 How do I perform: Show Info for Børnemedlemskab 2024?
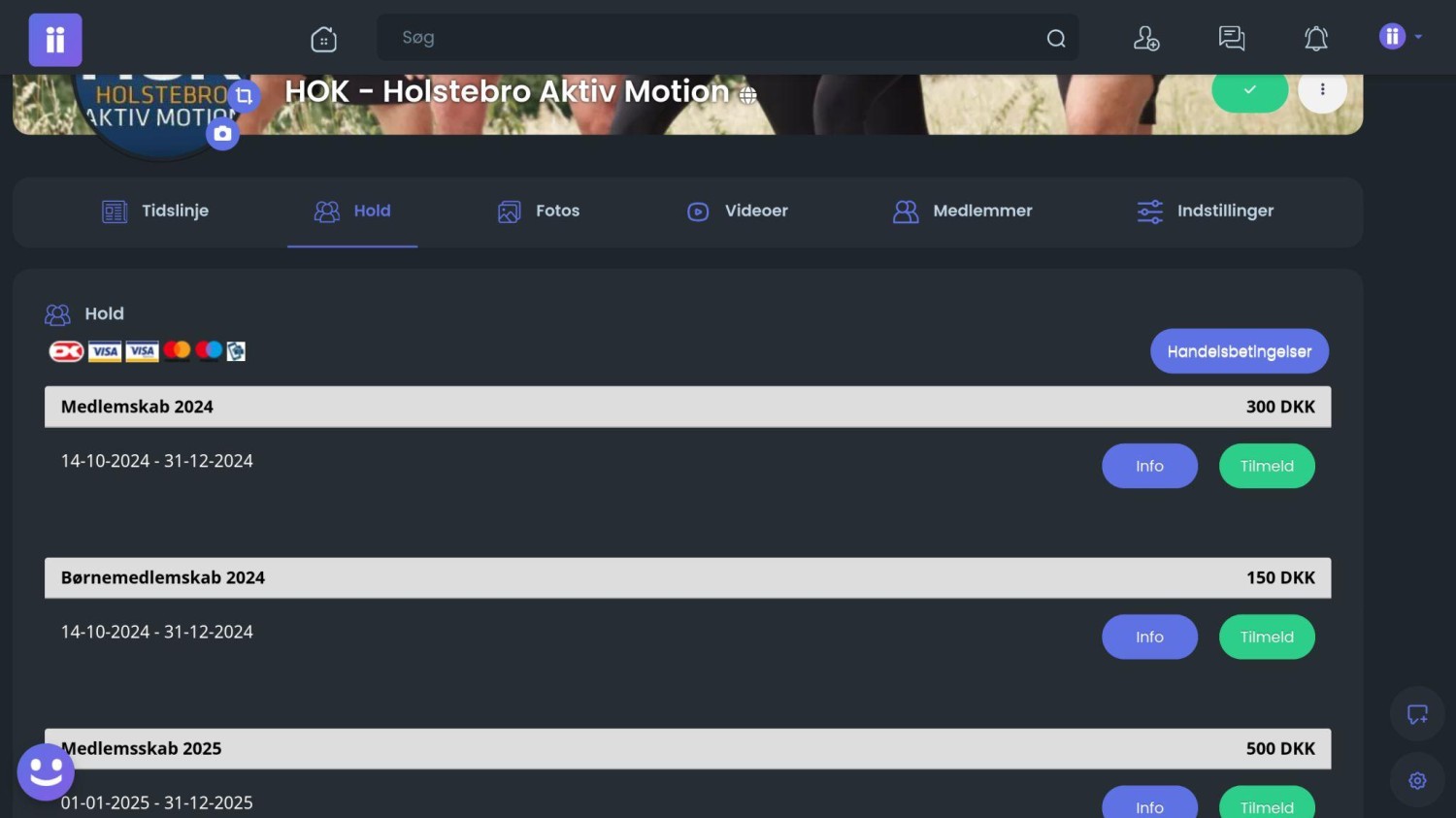[x=1149, y=637]
